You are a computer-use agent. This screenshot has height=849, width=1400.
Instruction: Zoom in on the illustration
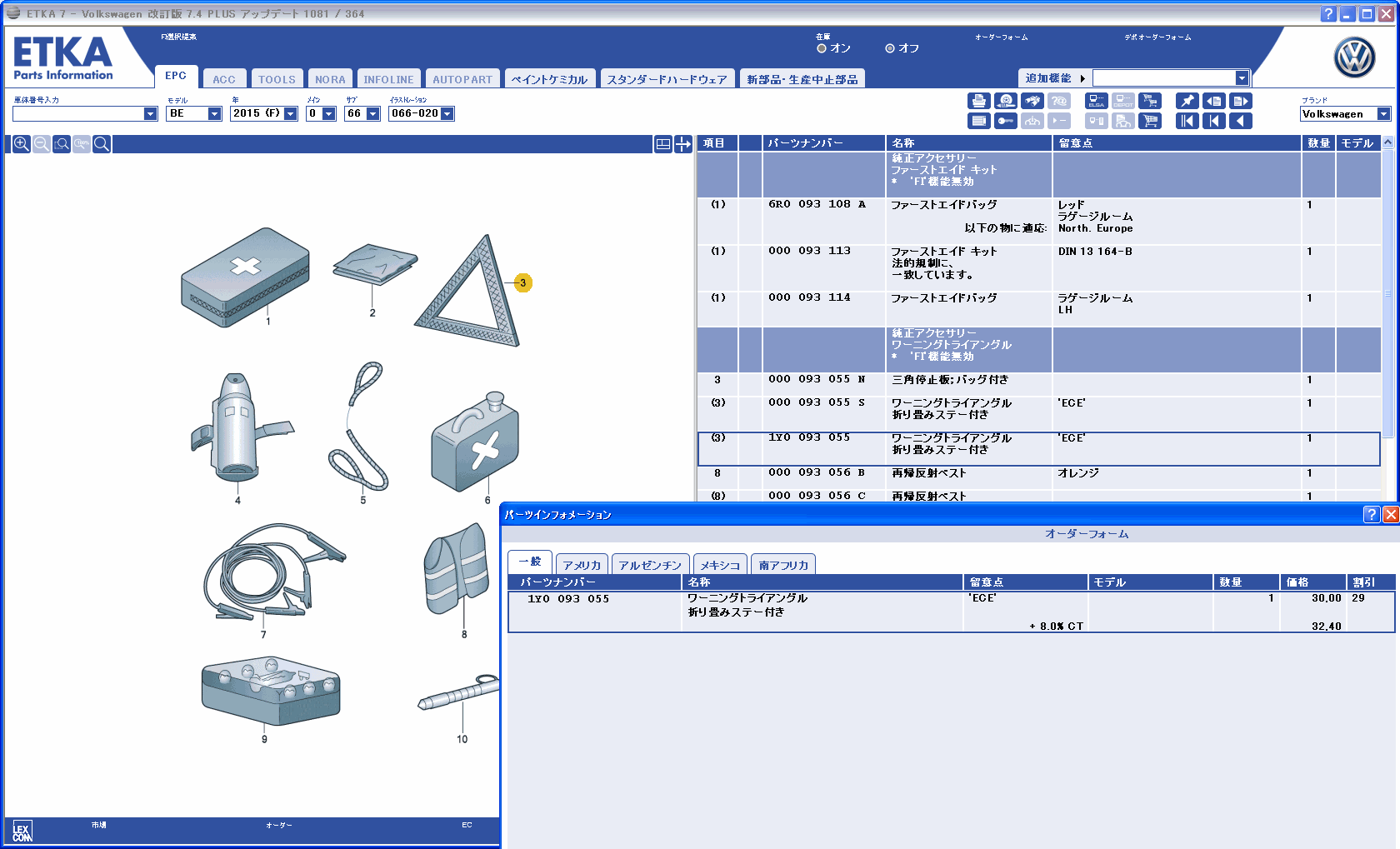22,144
